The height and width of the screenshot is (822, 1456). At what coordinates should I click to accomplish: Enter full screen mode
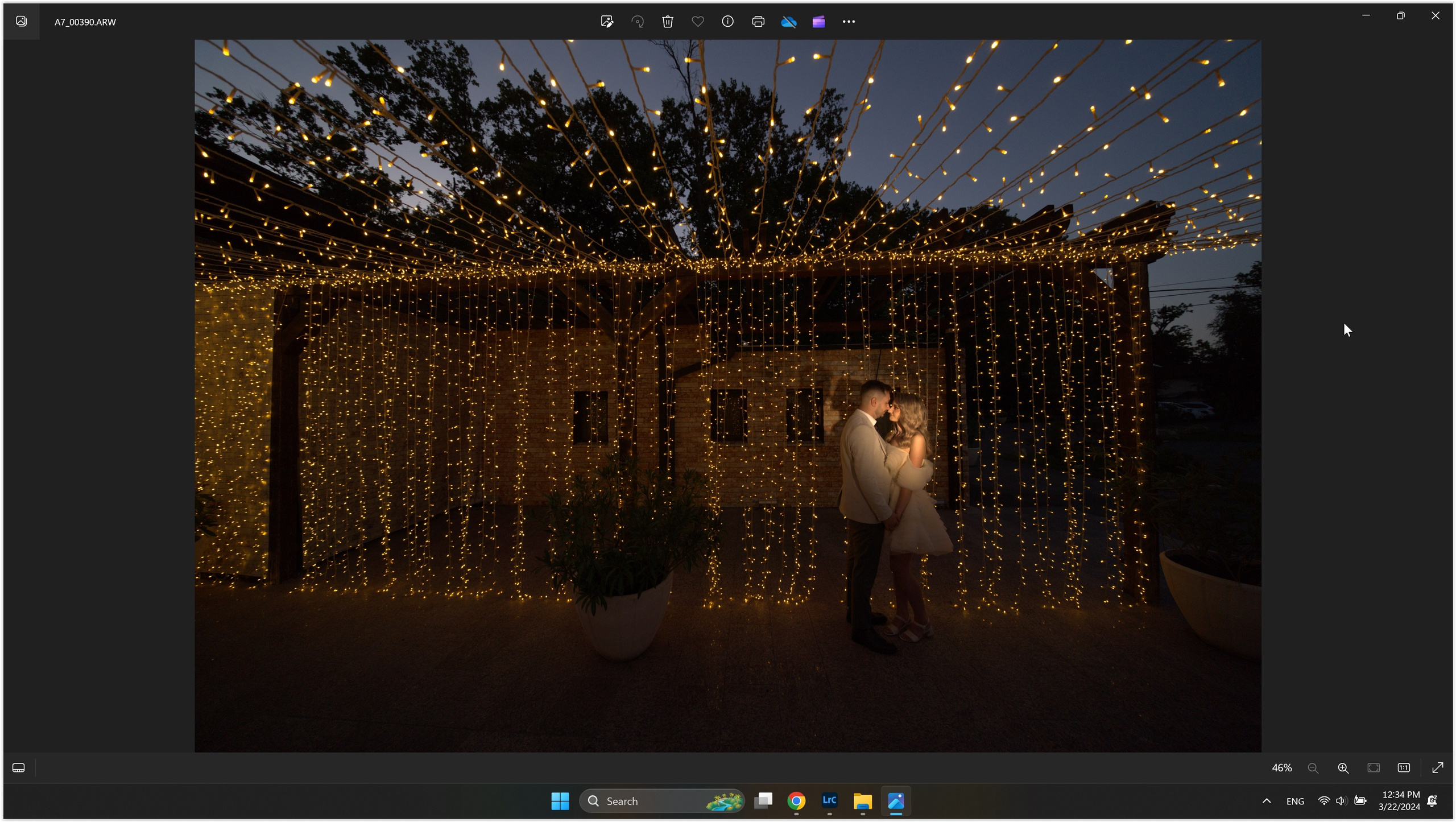[1438, 768]
